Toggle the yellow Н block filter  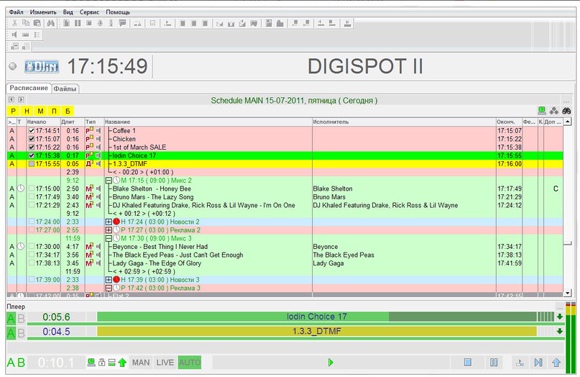pyautogui.click(x=27, y=111)
